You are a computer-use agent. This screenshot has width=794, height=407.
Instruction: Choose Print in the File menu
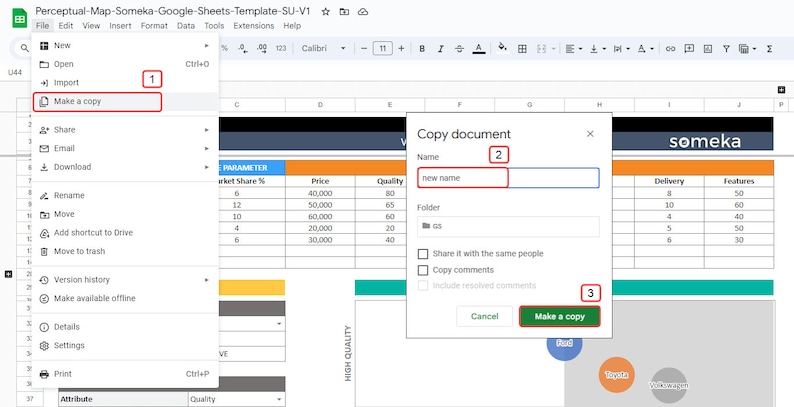click(x=125, y=374)
